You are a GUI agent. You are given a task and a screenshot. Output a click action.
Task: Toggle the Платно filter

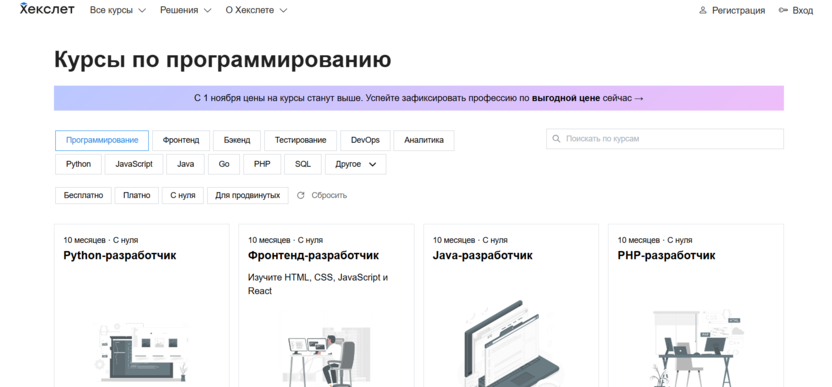tap(137, 195)
